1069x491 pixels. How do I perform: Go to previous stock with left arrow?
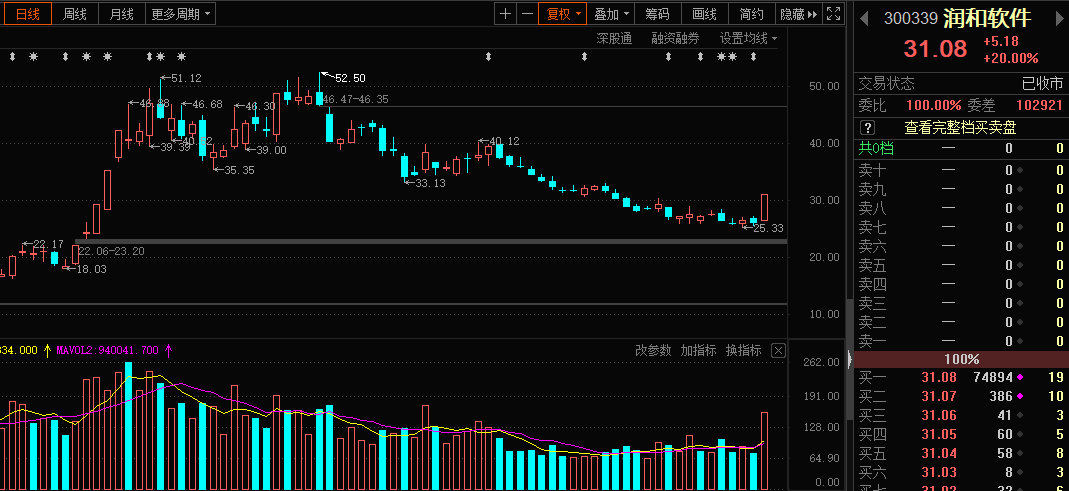863,19
